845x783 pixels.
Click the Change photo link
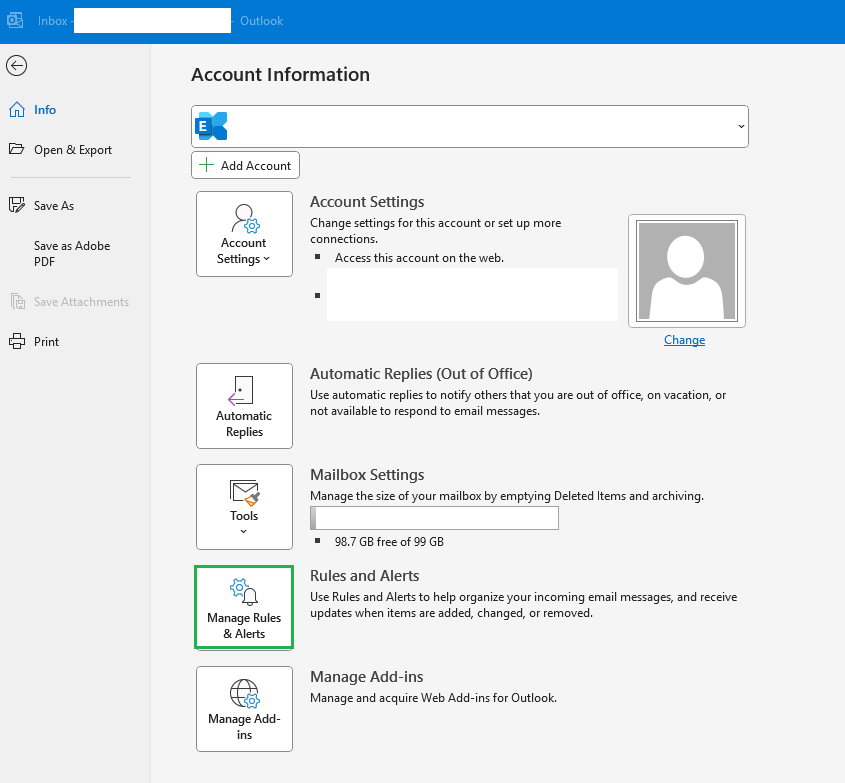click(684, 340)
